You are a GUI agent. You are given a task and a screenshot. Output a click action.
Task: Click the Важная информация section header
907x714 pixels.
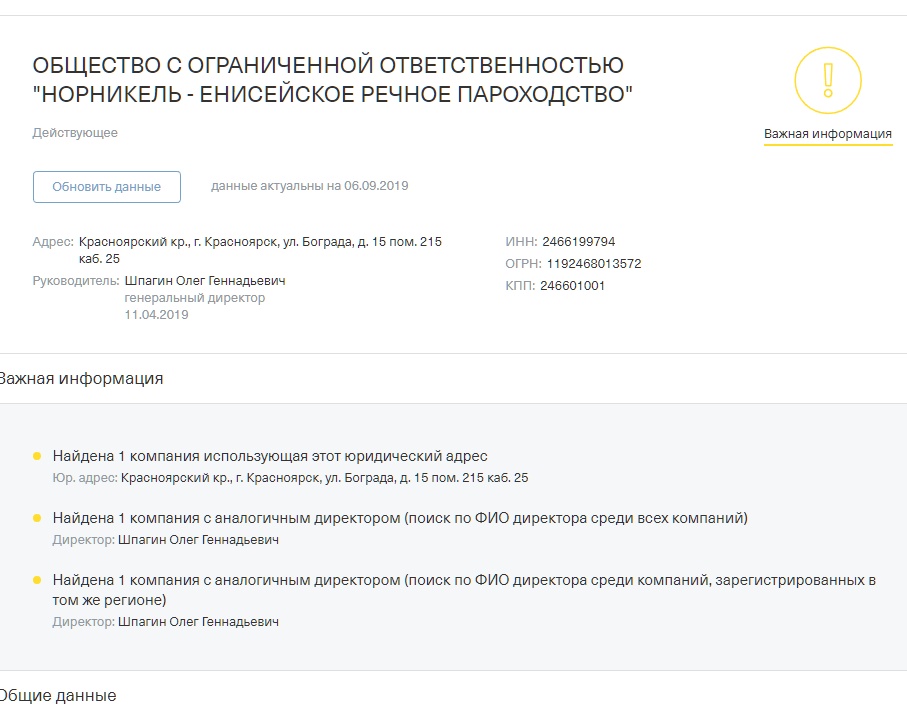point(81,378)
